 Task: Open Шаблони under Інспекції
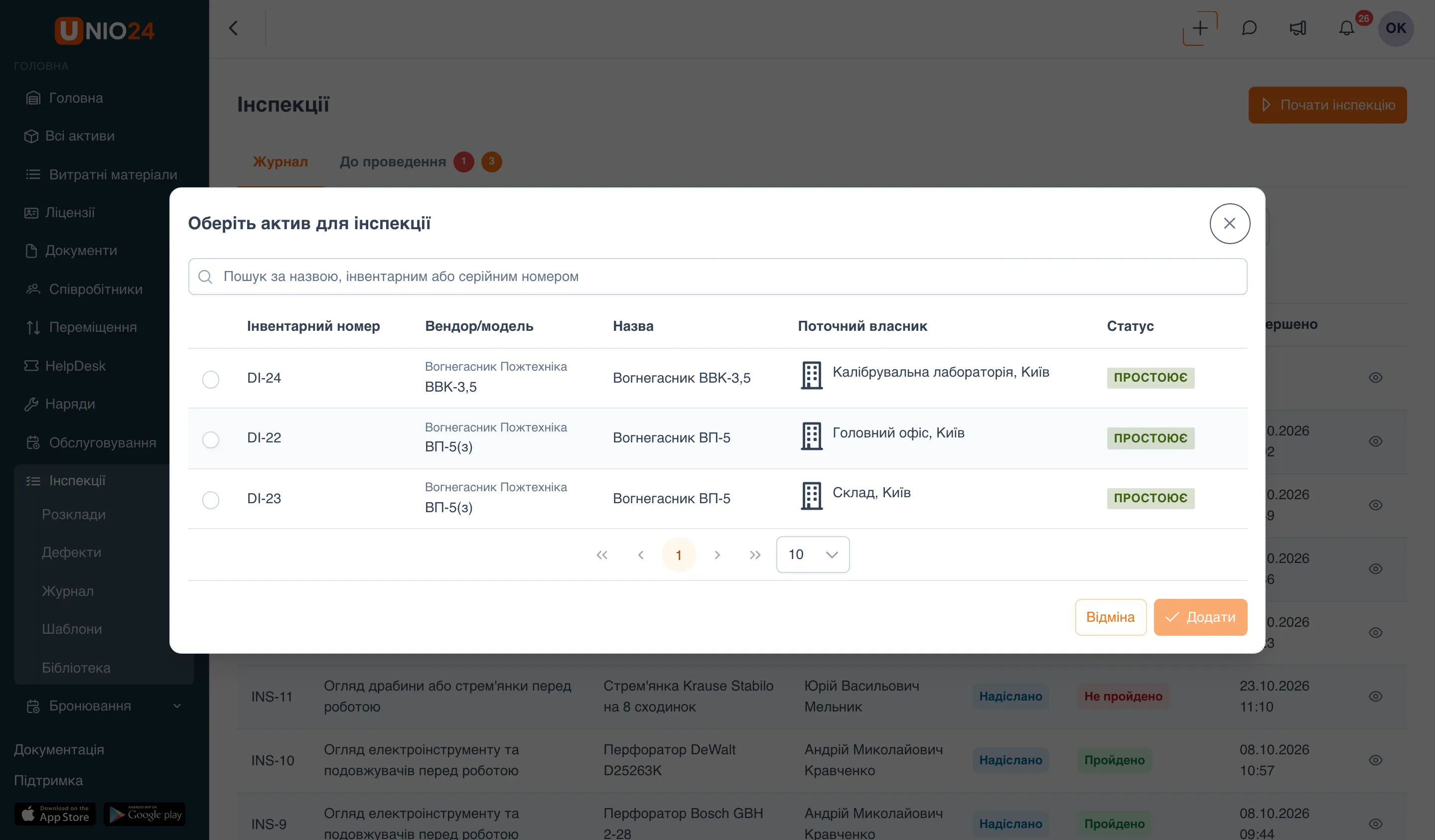point(72,629)
